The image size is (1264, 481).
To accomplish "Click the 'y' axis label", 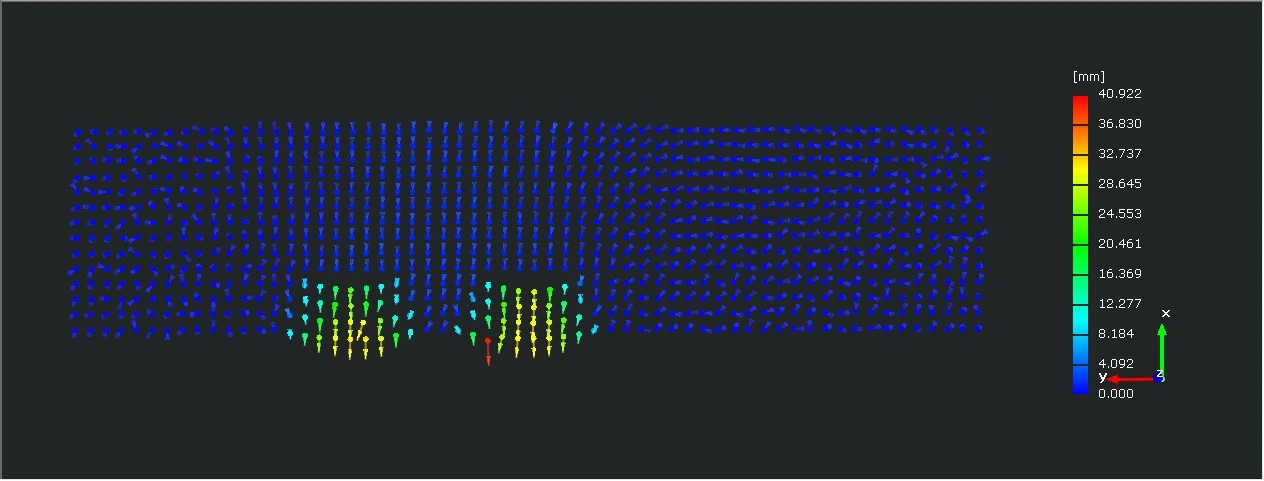I will (1102, 377).
